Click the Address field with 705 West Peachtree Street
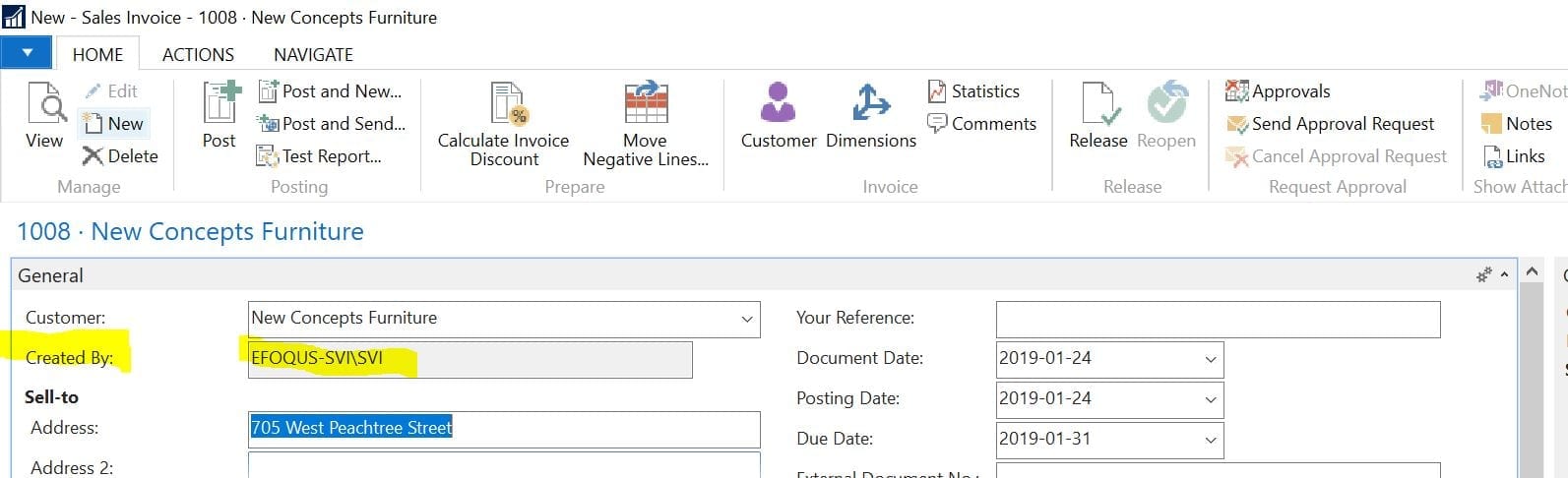Image resolution: width=1568 pixels, height=478 pixels. 504,429
